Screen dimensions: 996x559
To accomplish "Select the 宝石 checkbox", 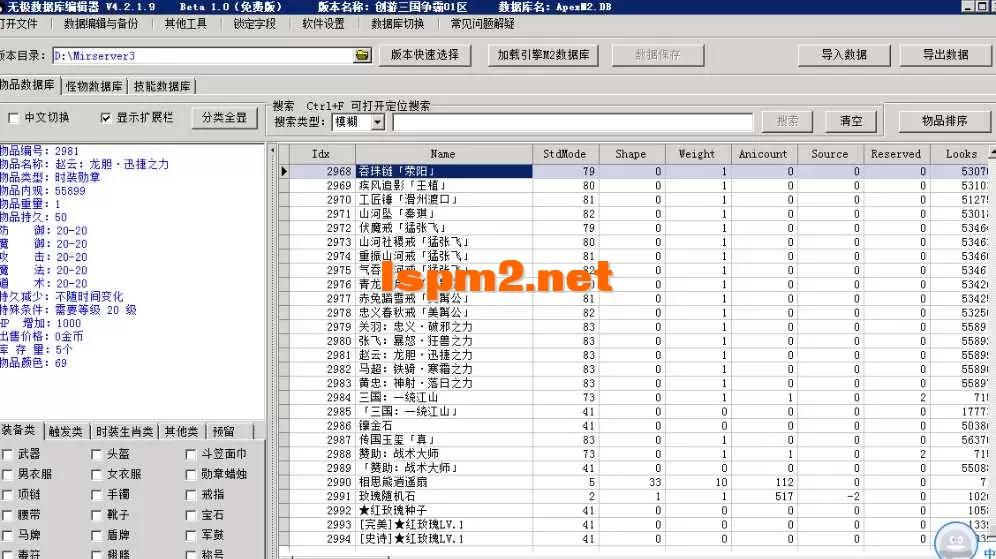I will (x=190, y=515).
